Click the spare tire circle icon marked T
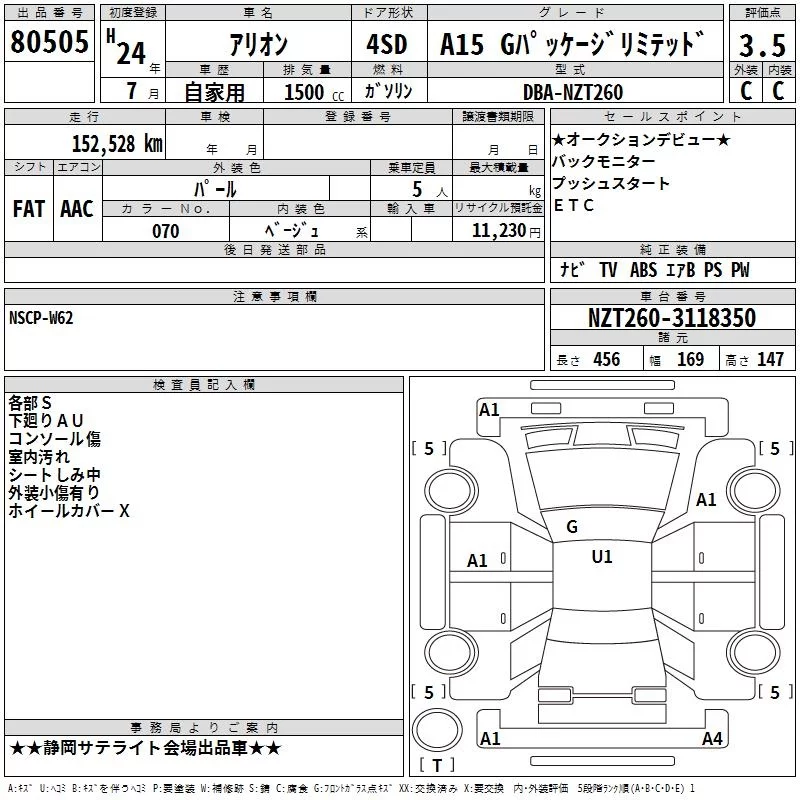Image resolution: width=800 pixels, height=800 pixels. 437,730
